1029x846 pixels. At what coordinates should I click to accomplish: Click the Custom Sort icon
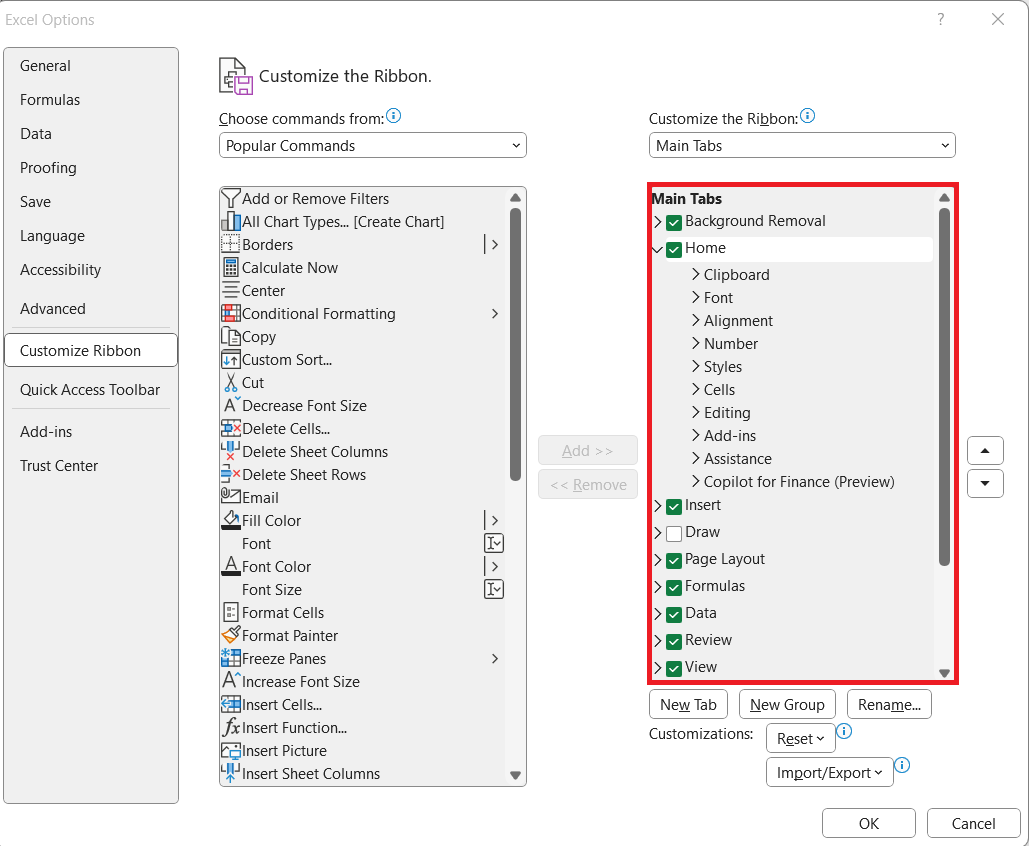230,359
